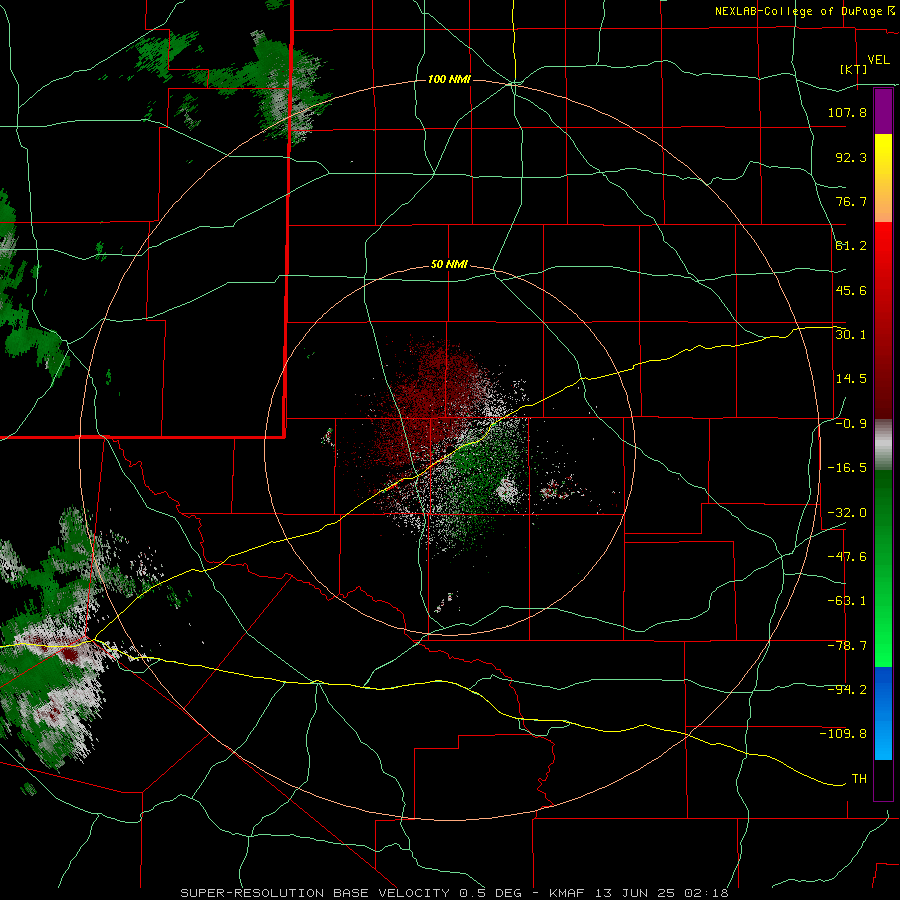Select the 92.3 legend value

point(851,157)
